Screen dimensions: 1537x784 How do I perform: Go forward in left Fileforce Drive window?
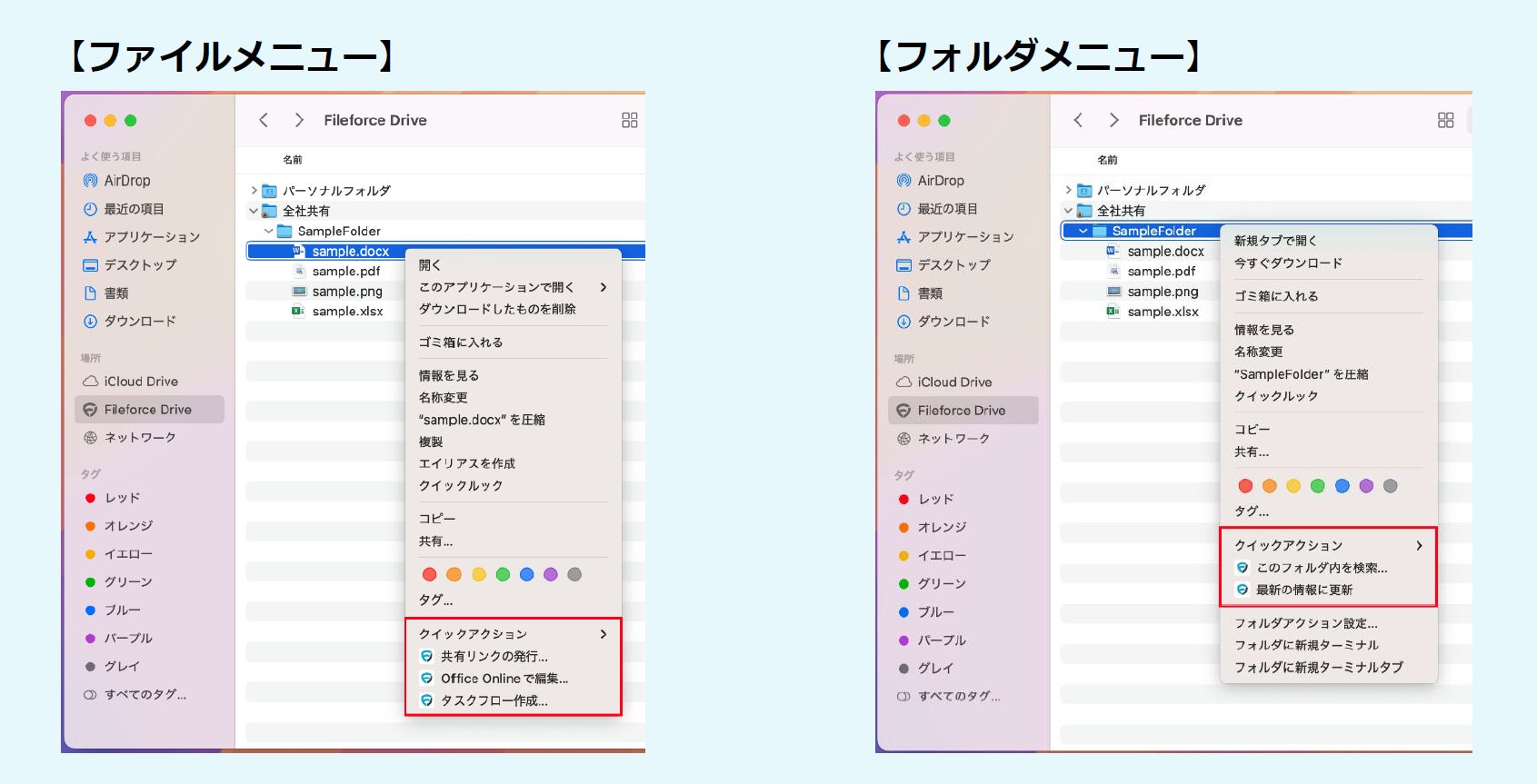click(x=299, y=120)
